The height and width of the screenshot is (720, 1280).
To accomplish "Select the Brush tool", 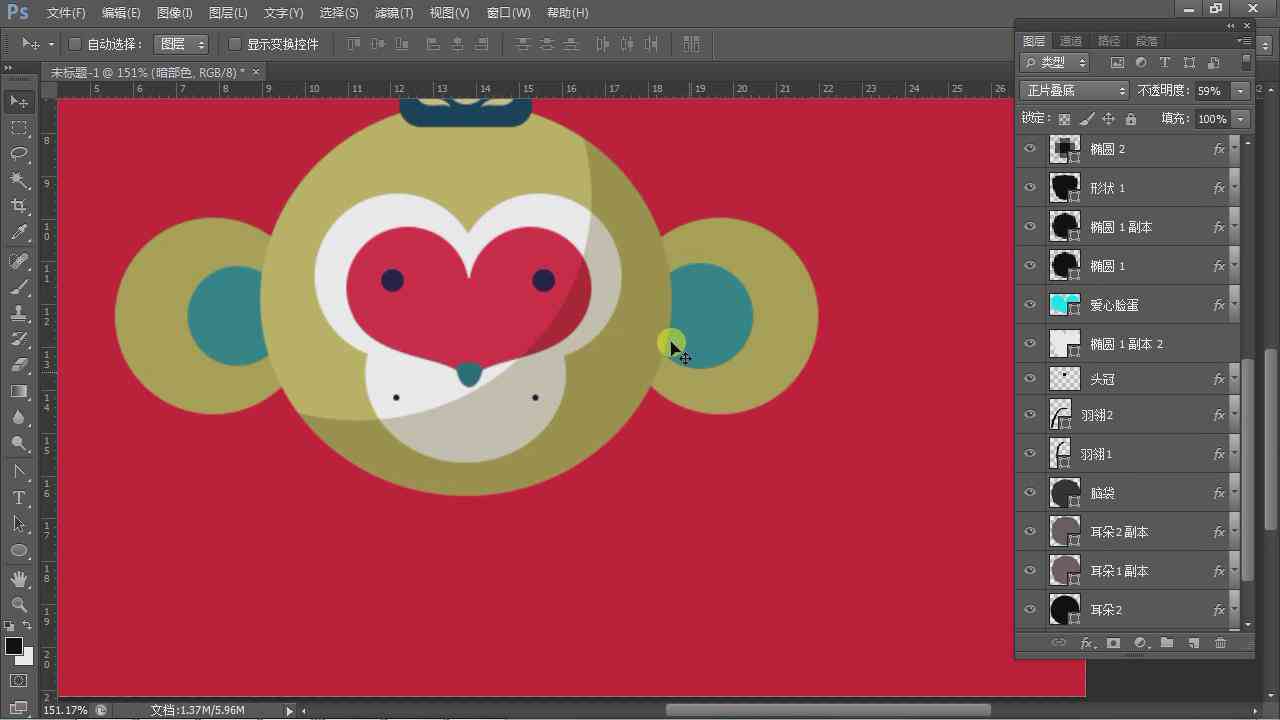I will click(x=19, y=287).
